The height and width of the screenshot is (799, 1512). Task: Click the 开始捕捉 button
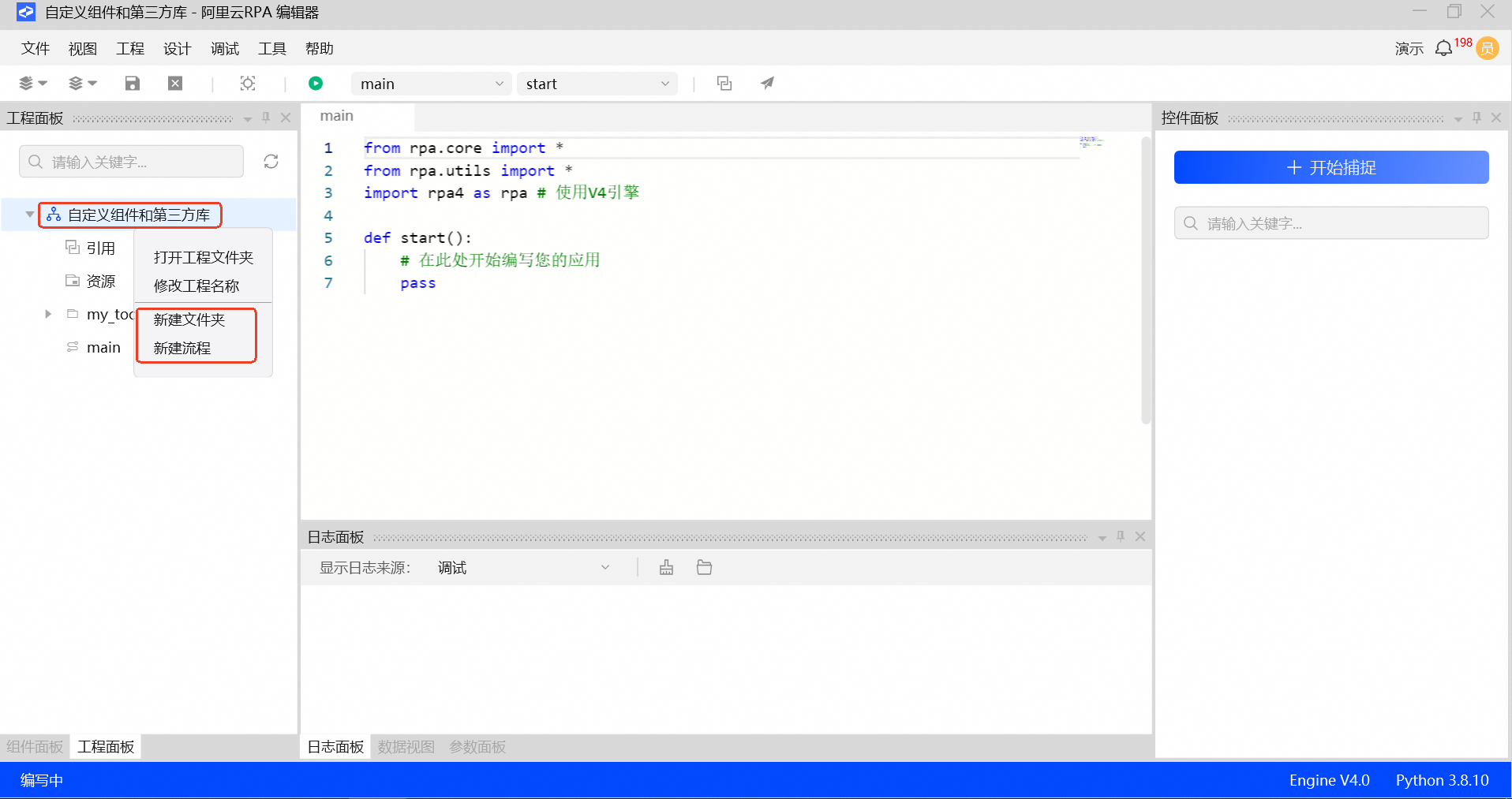click(1330, 167)
